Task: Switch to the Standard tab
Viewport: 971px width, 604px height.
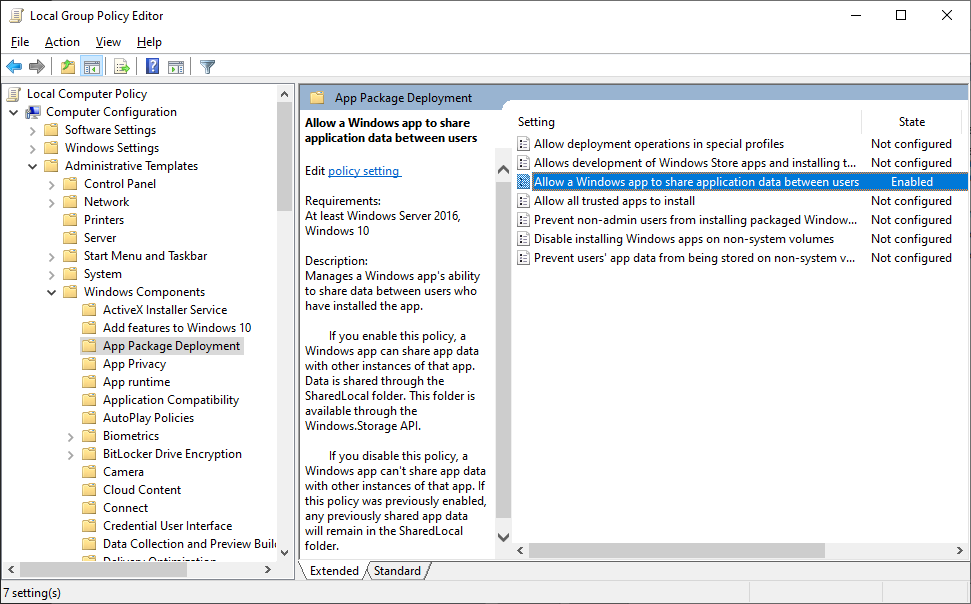Action: [397, 571]
